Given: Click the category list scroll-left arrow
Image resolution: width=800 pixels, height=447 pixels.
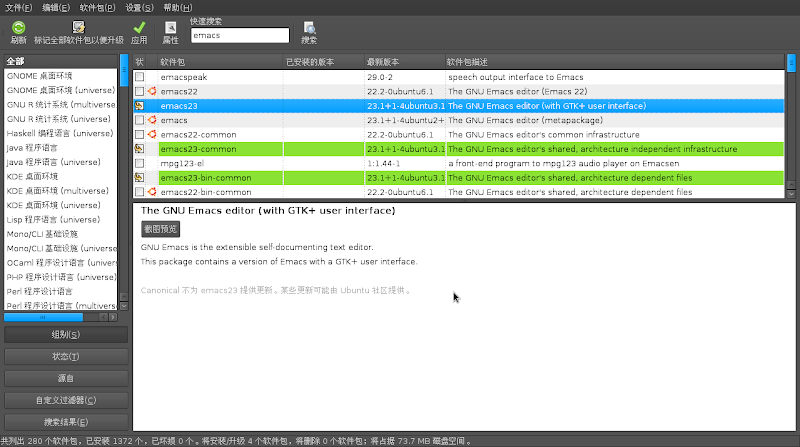Looking at the screenshot, I should click(104, 317).
